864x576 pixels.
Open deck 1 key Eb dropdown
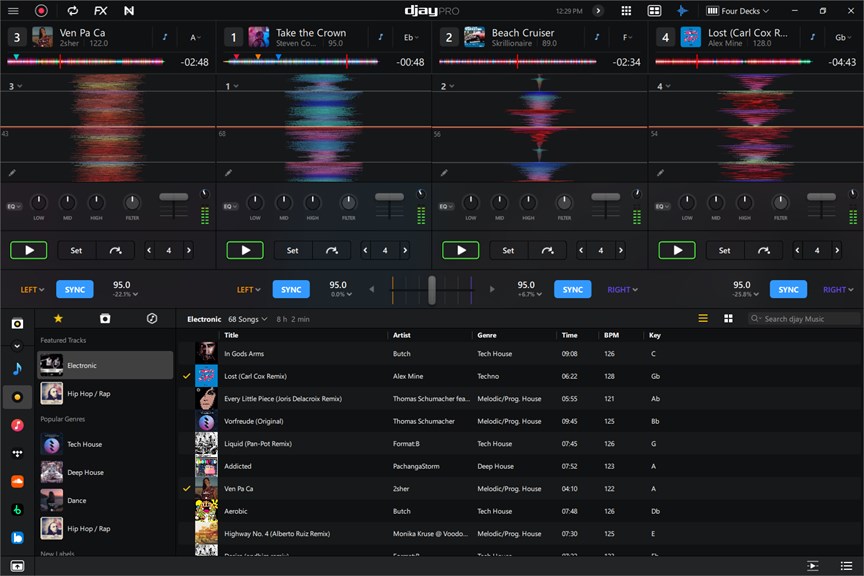pos(411,37)
